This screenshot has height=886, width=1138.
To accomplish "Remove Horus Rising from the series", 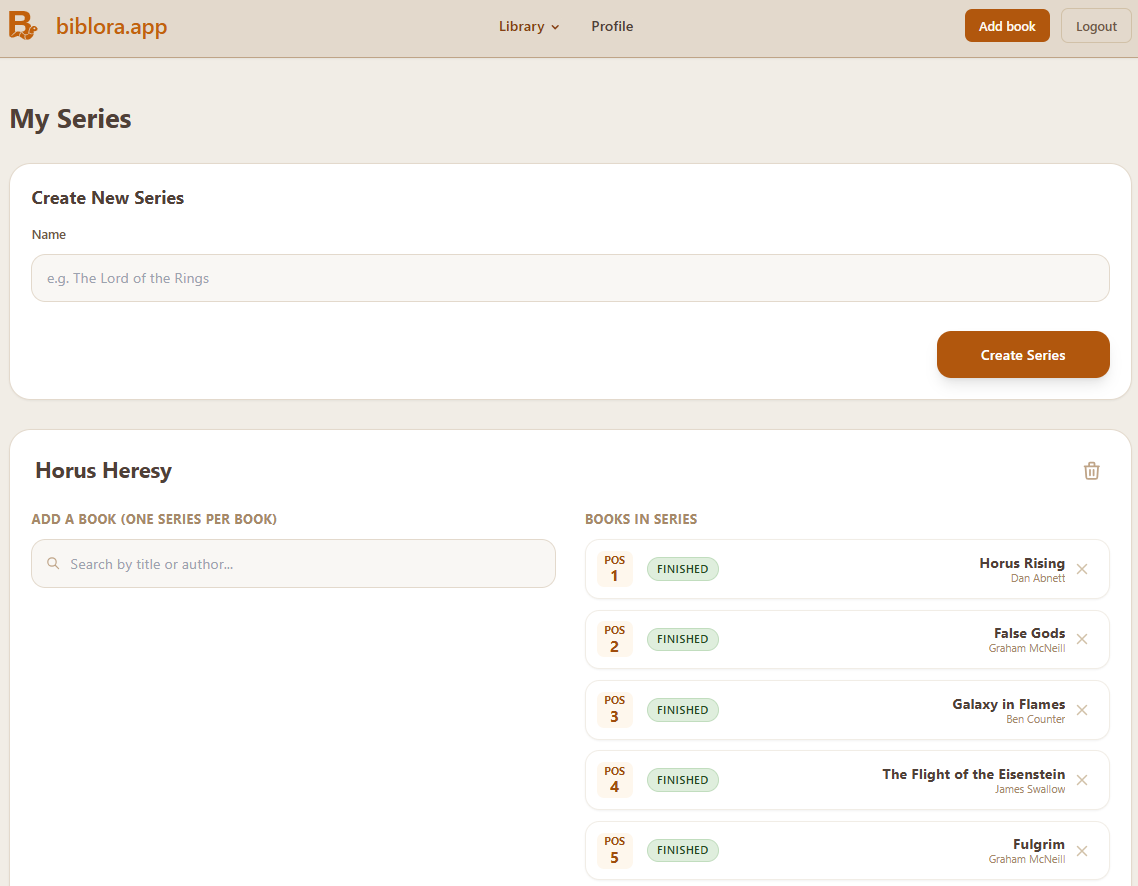I will (1081, 569).
